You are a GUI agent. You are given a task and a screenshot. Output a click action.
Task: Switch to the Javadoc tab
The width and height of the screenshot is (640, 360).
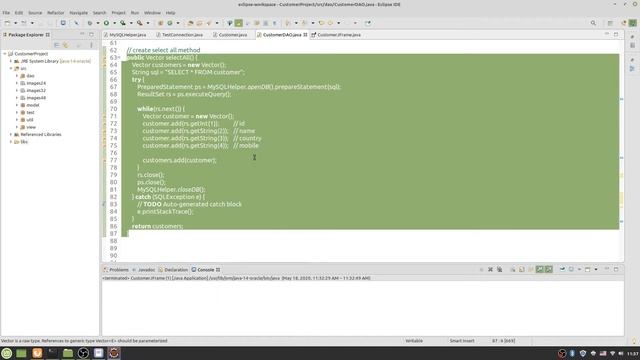(x=146, y=270)
